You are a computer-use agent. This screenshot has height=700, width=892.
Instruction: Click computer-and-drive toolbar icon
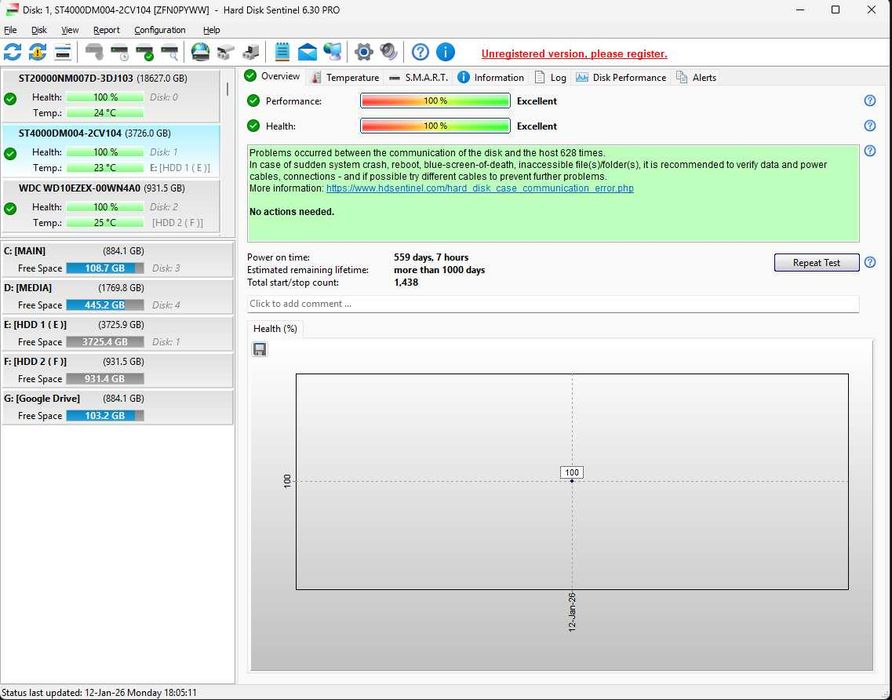251,52
